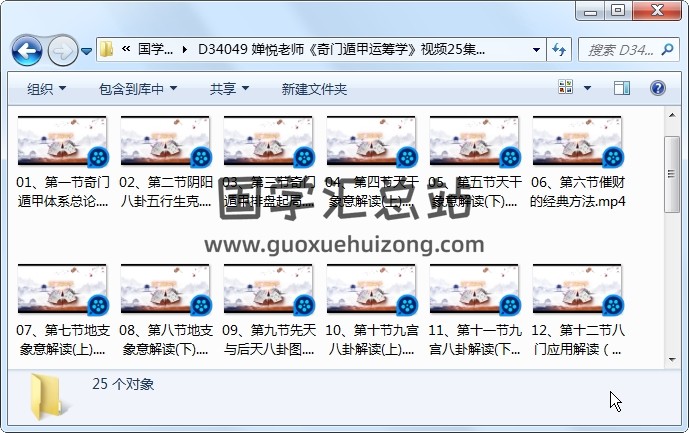This screenshot has width=689, height=433.
Task: Click the folder icon in address bar
Action: point(106,49)
